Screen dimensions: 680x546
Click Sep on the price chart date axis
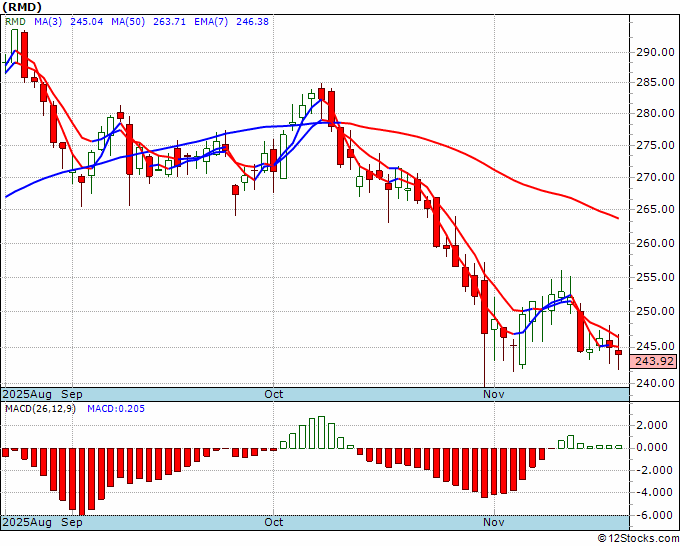pos(72,394)
